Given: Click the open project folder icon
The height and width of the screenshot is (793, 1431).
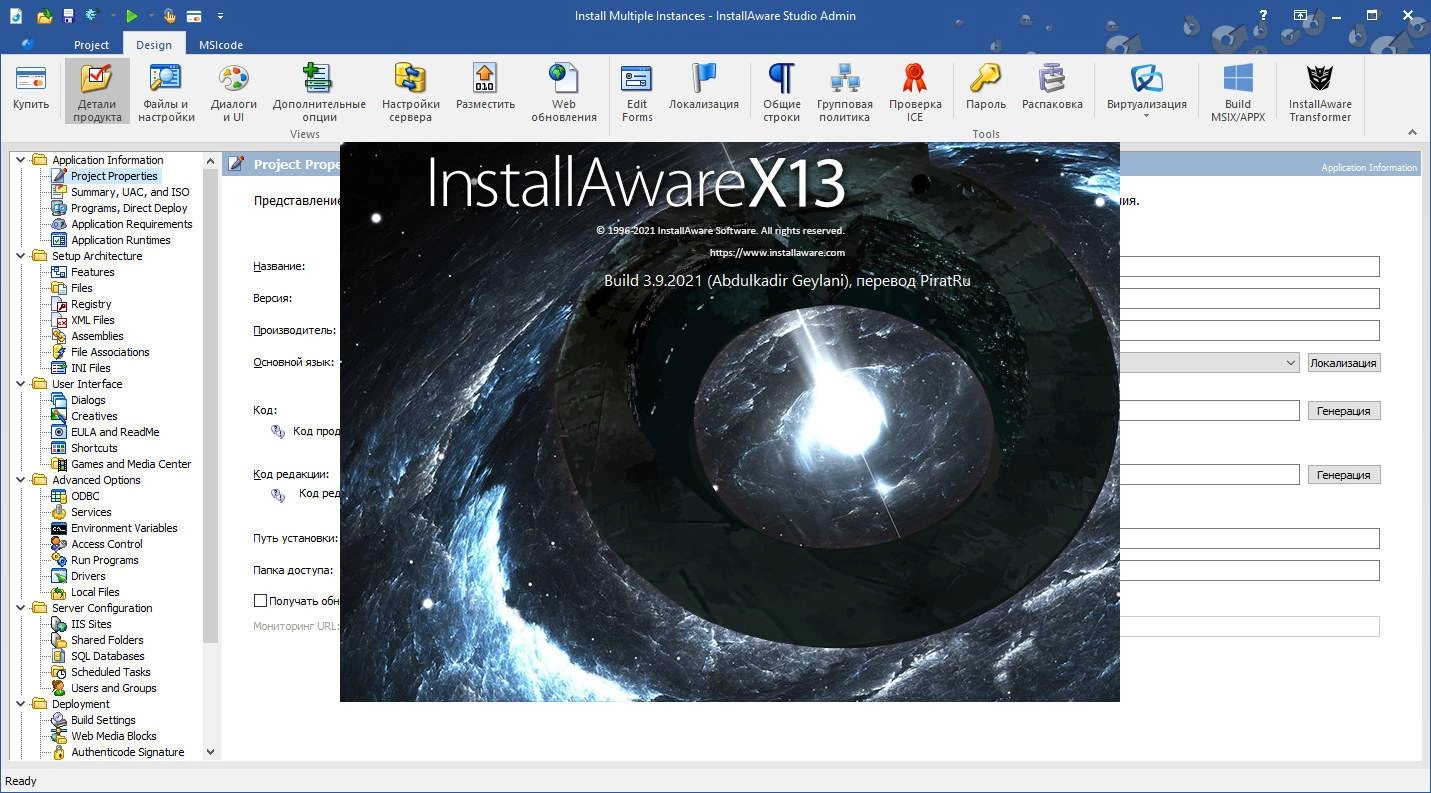Looking at the screenshot, I should coord(44,15).
